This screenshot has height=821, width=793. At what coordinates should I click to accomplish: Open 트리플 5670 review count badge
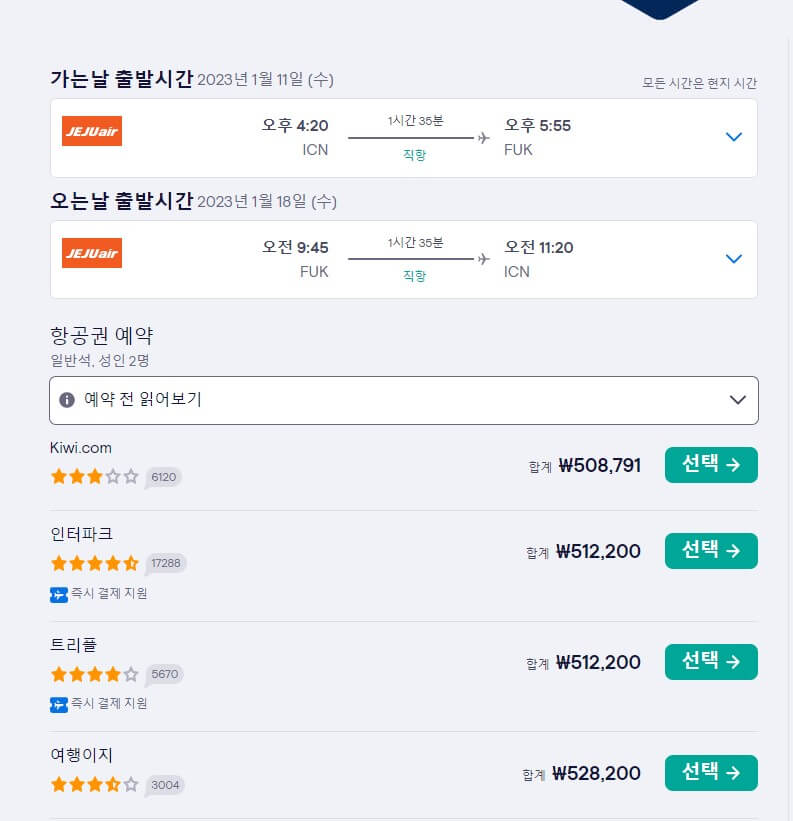[x=164, y=674]
